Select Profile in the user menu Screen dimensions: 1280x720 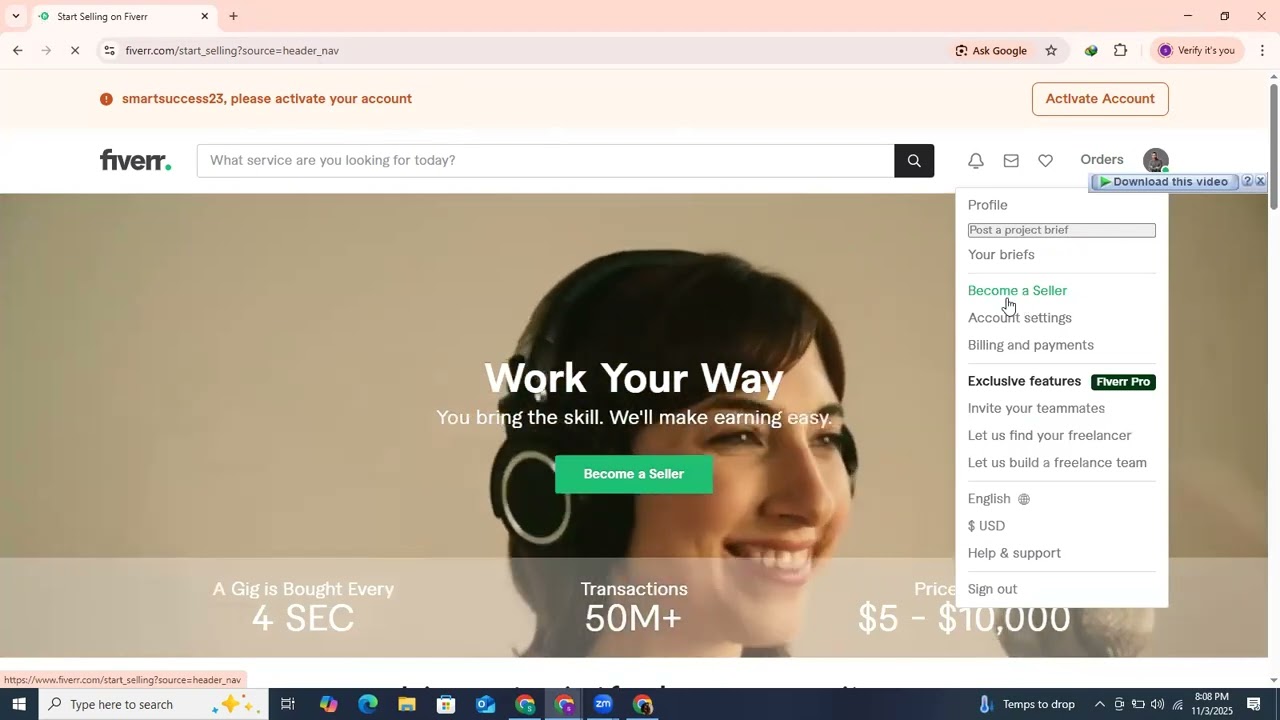(x=987, y=205)
